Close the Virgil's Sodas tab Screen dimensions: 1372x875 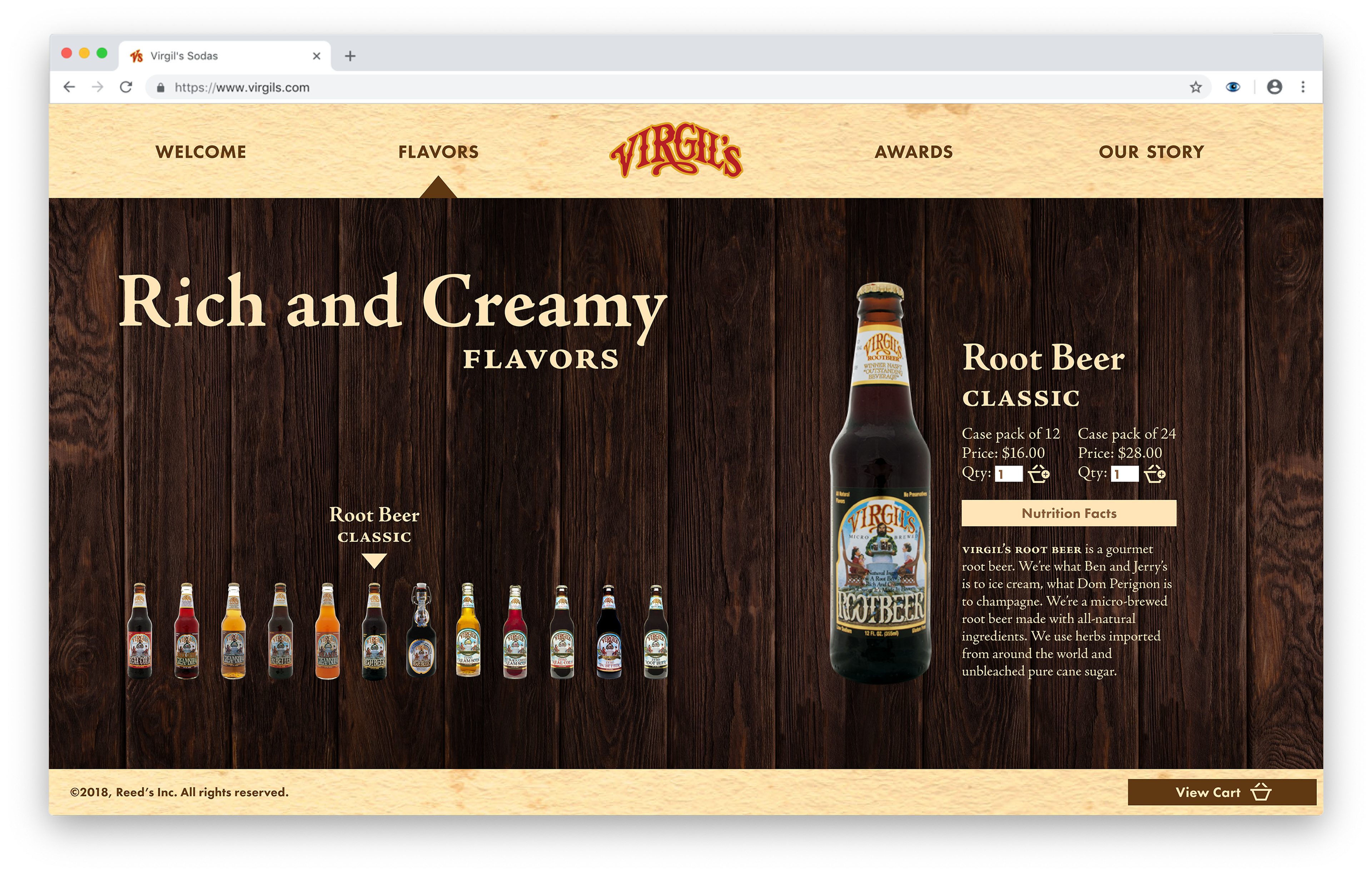tap(317, 56)
